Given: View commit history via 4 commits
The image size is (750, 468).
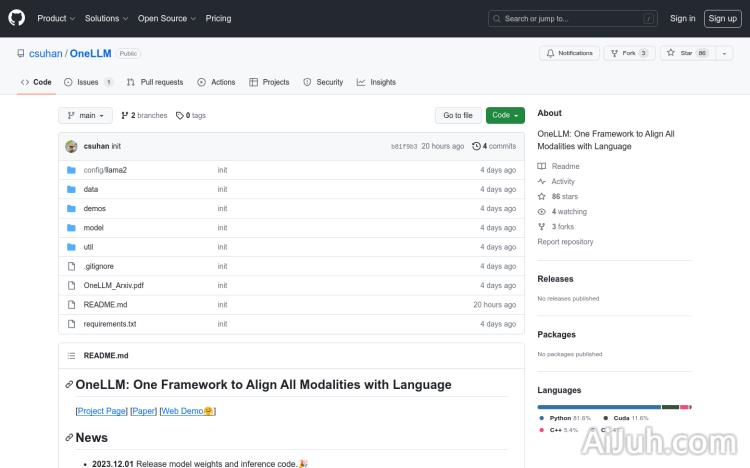Looking at the screenshot, I should (499, 146).
